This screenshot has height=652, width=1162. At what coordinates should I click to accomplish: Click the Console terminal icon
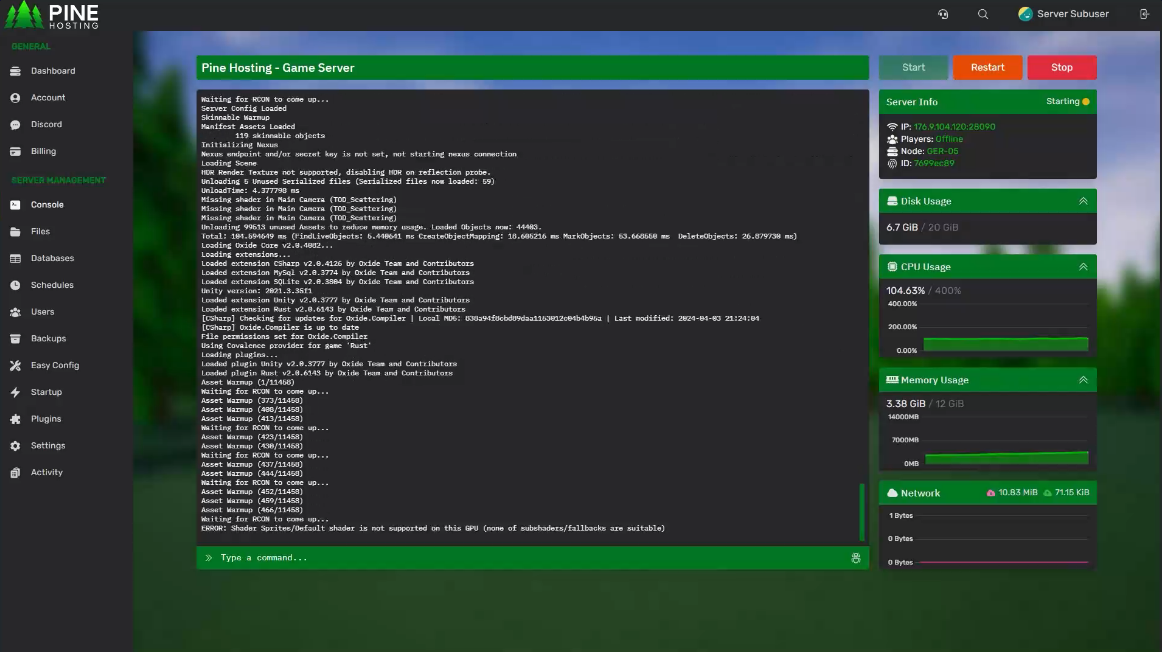click(x=15, y=204)
